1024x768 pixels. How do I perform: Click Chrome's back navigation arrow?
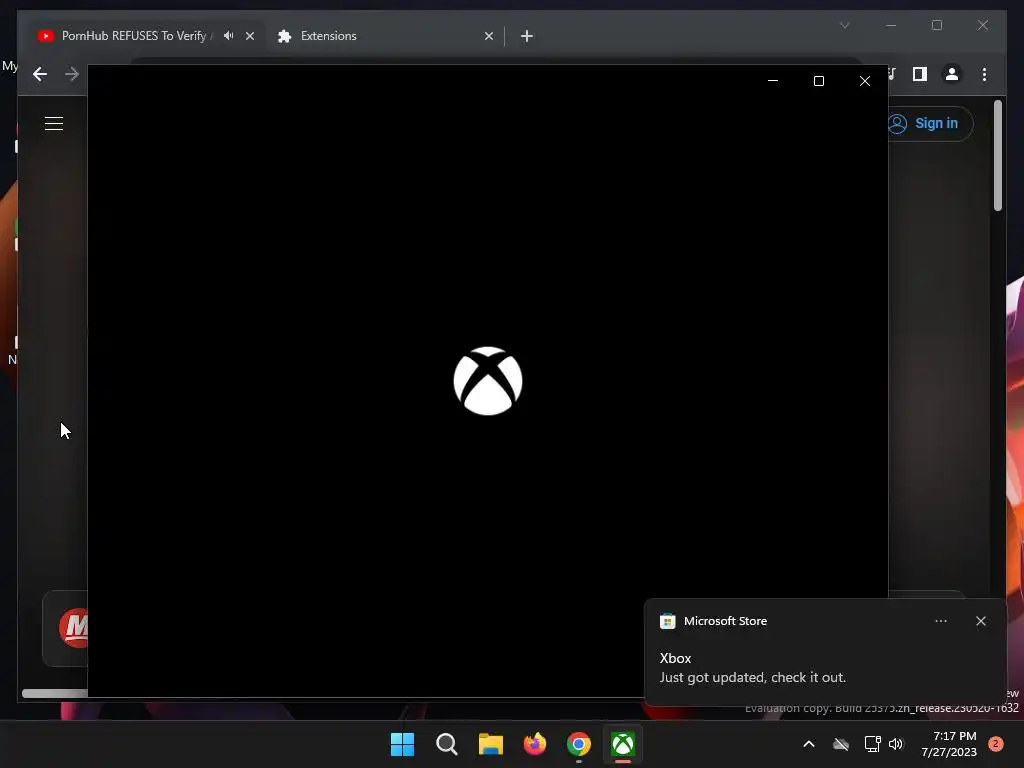click(40, 74)
